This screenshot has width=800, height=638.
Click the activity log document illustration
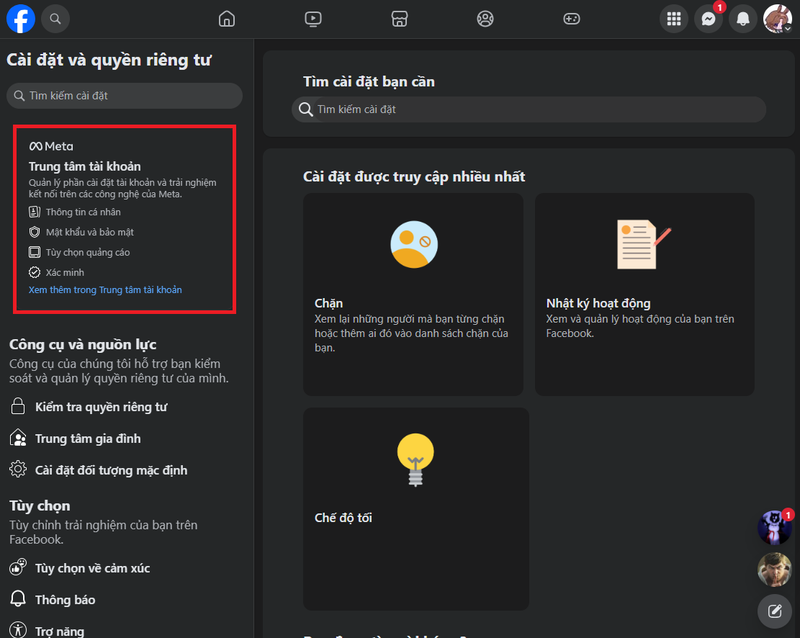643,244
